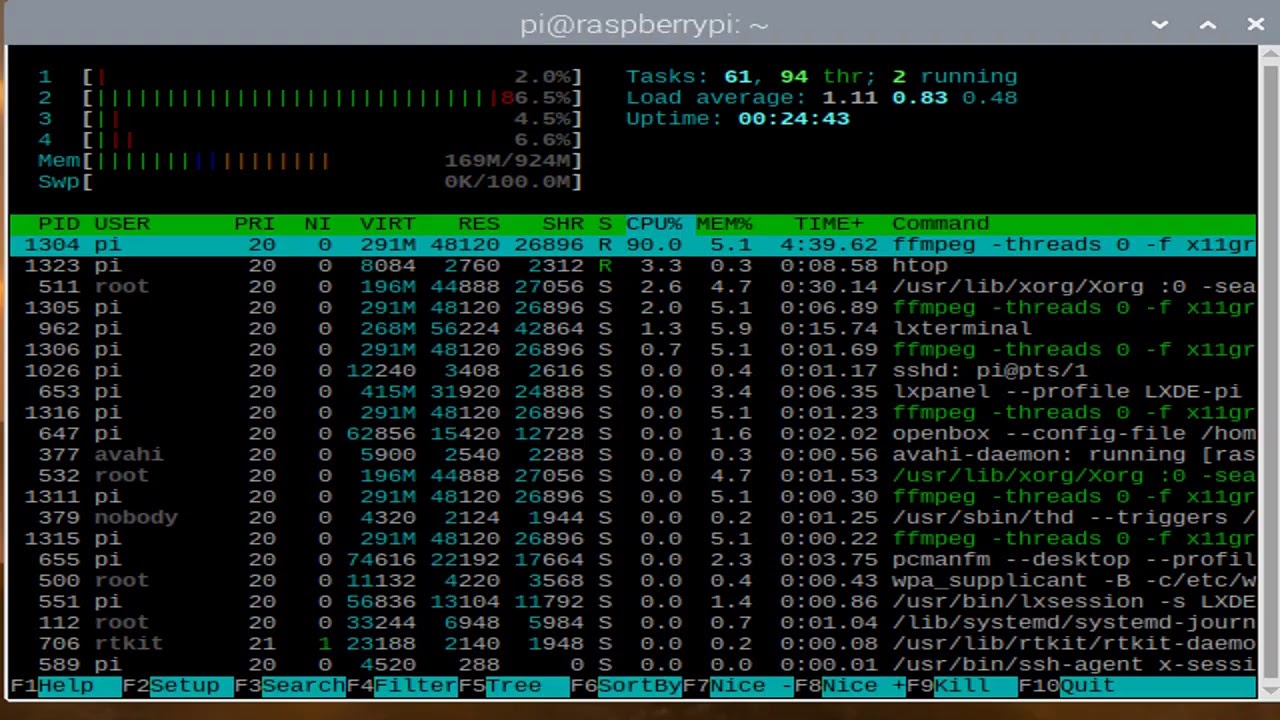1280x720 pixels.
Task: Select Xorg thread row PID 532
Action: click(x=633, y=476)
